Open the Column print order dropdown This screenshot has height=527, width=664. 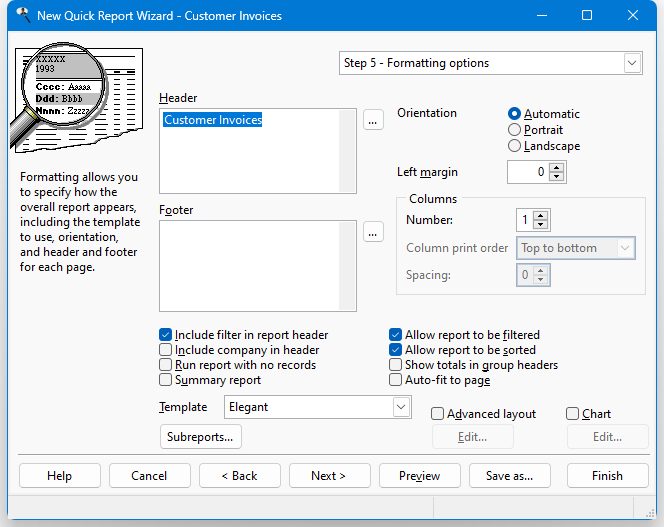click(x=575, y=248)
